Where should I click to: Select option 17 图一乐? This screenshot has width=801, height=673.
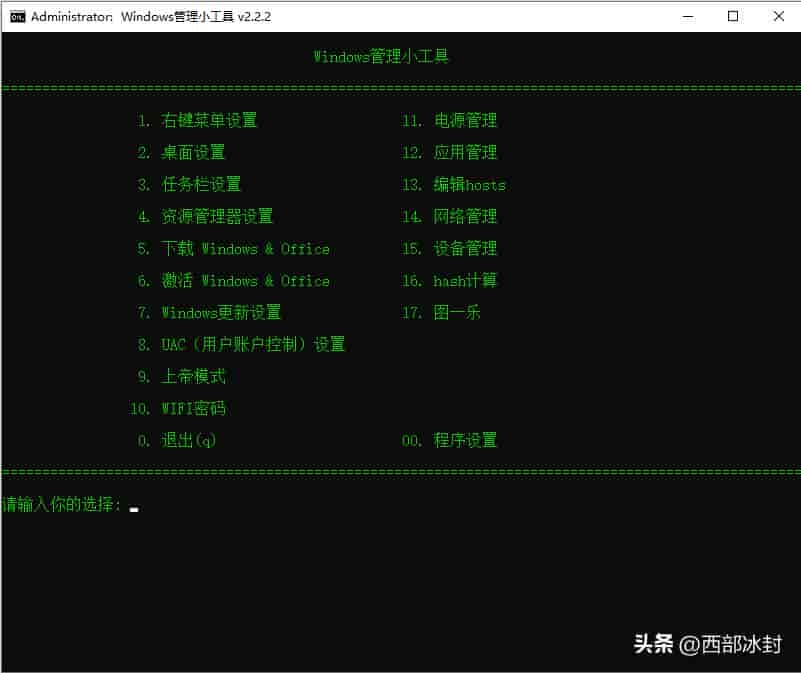coord(441,312)
